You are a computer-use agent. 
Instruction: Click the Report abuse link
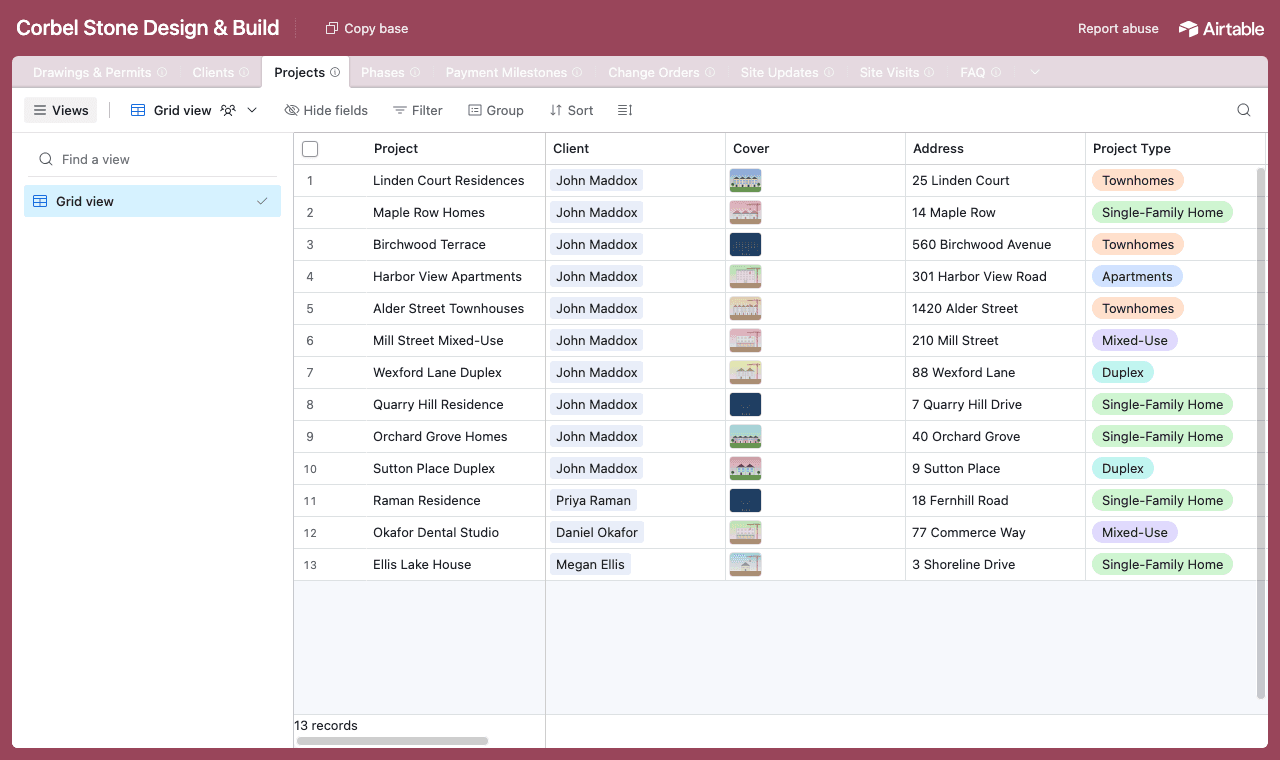[1118, 29]
